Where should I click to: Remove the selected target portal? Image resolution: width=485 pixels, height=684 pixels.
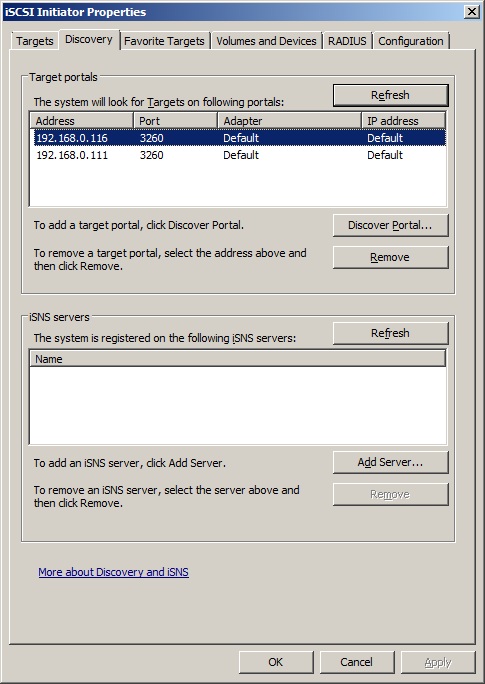(390, 257)
